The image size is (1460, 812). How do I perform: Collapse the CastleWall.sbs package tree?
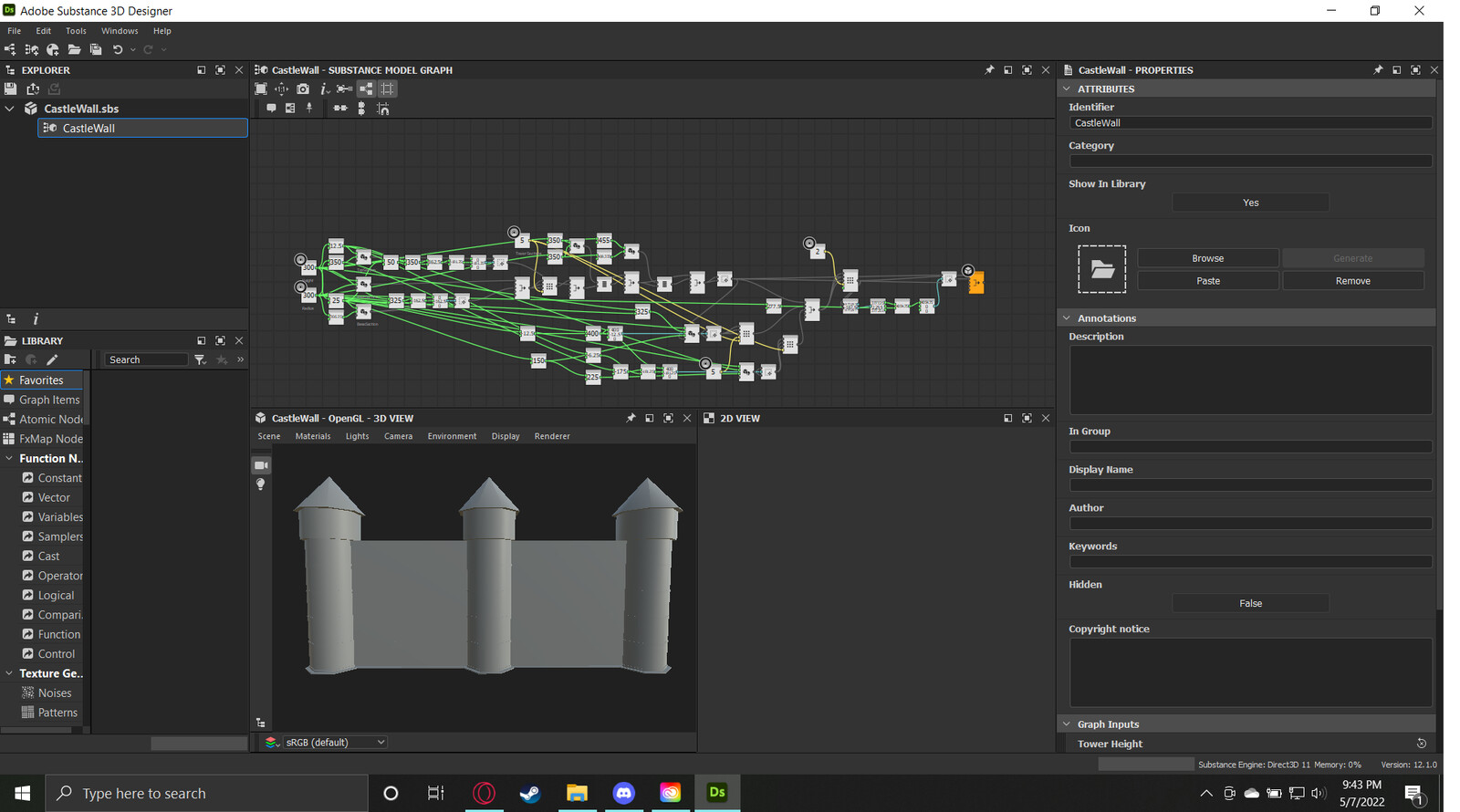10,109
